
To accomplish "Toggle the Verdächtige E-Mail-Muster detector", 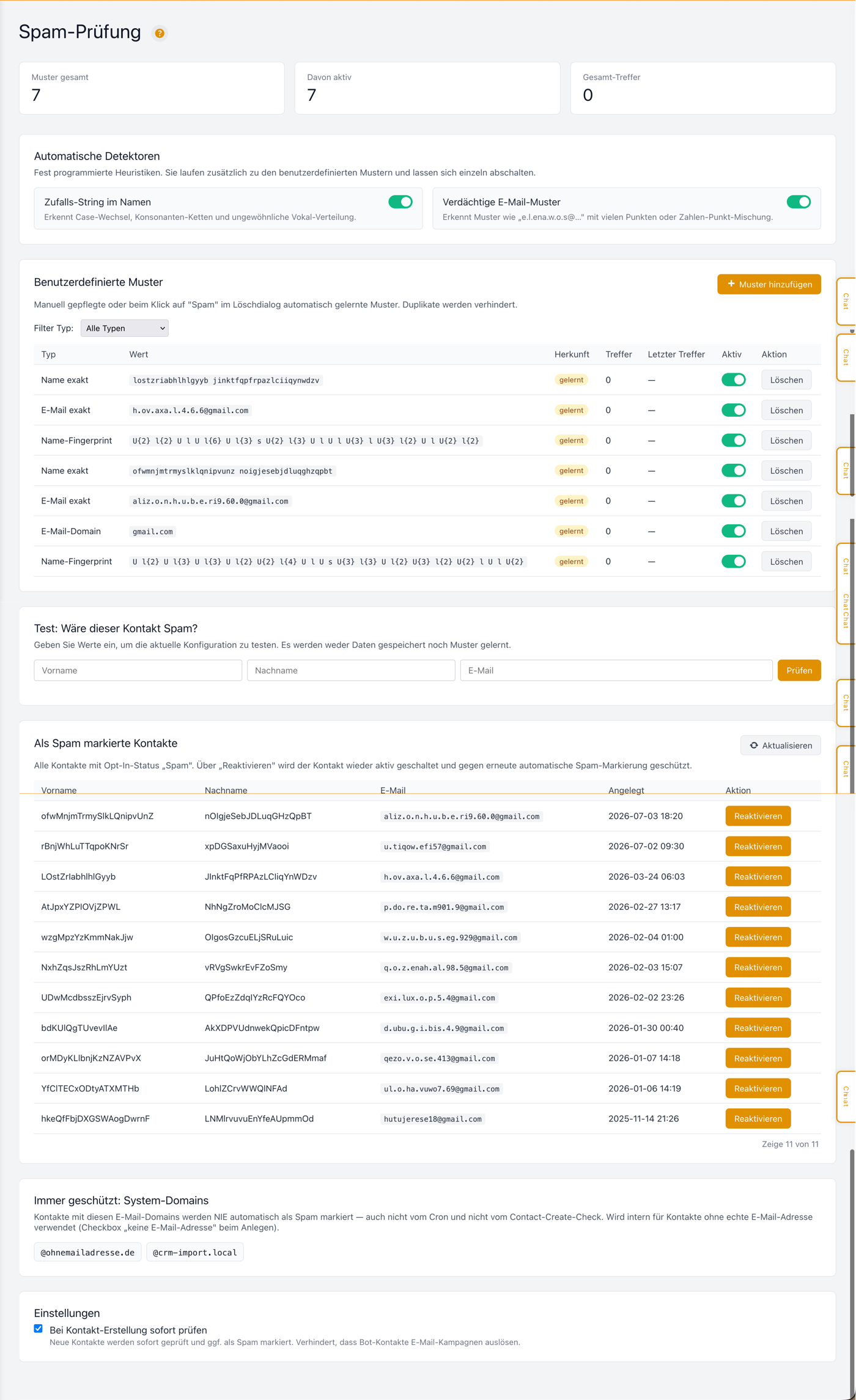I will tap(799, 202).
